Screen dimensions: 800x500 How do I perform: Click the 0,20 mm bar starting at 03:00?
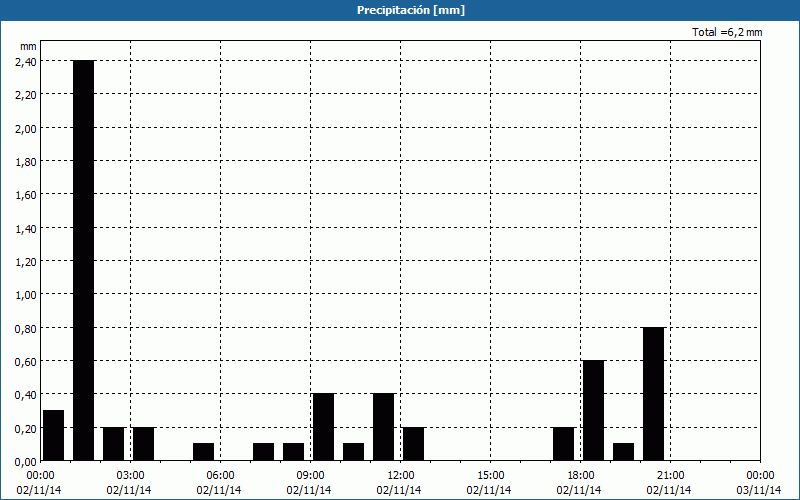(143, 444)
